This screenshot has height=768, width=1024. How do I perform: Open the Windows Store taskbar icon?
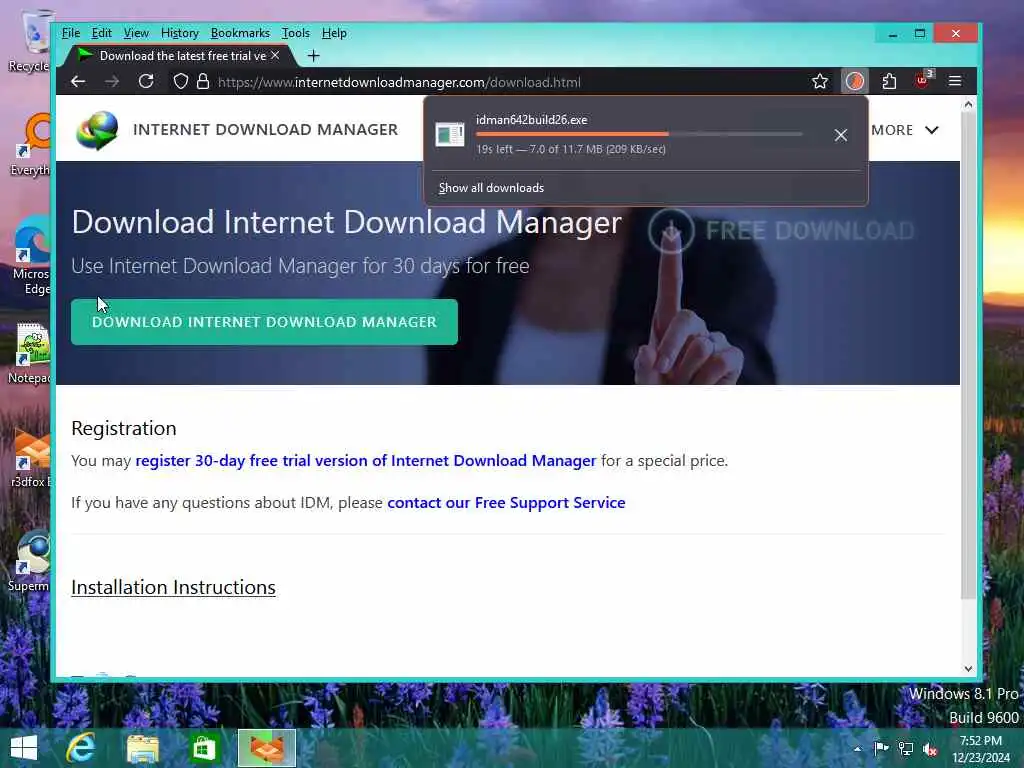click(x=204, y=748)
